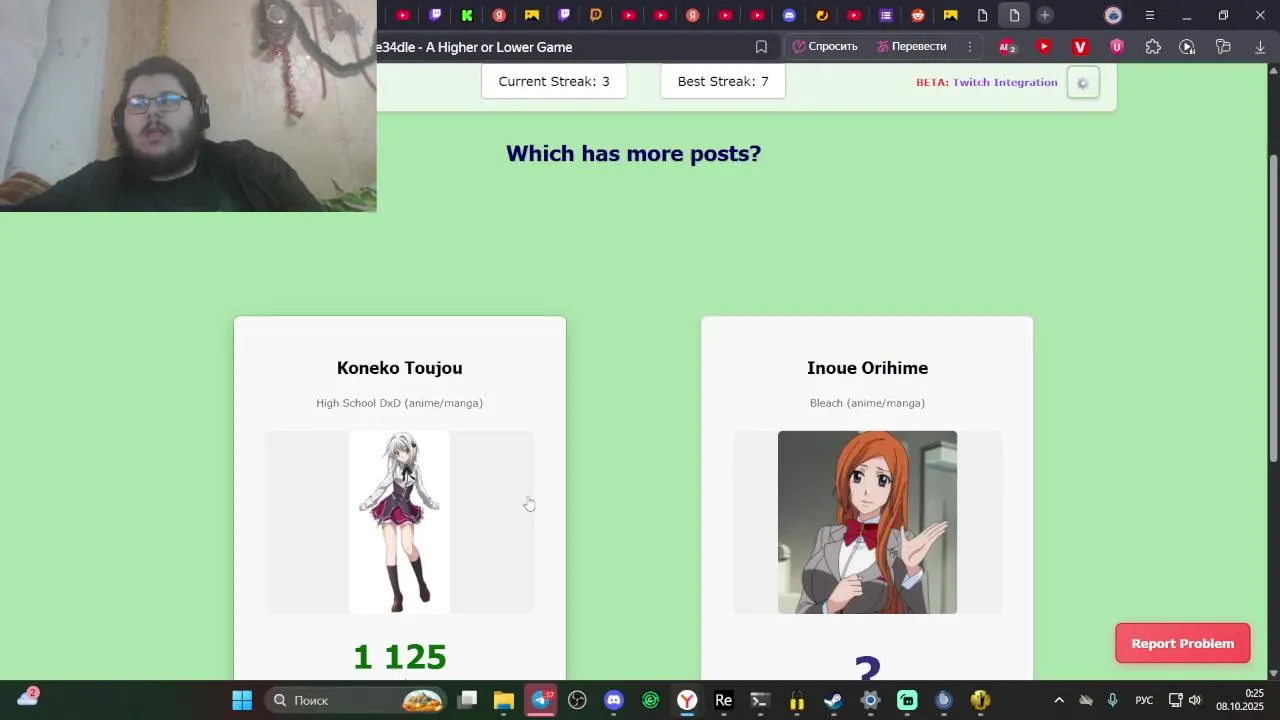The width and height of the screenshot is (1280, 720).
Task: Click the taskbar Поиск search box
Action: click(x=357, y=700)
